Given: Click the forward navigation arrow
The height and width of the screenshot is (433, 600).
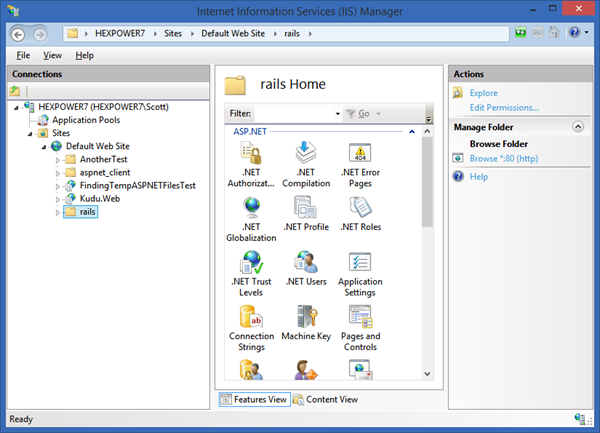Looking at the screenshot, I should coord(40,34).
